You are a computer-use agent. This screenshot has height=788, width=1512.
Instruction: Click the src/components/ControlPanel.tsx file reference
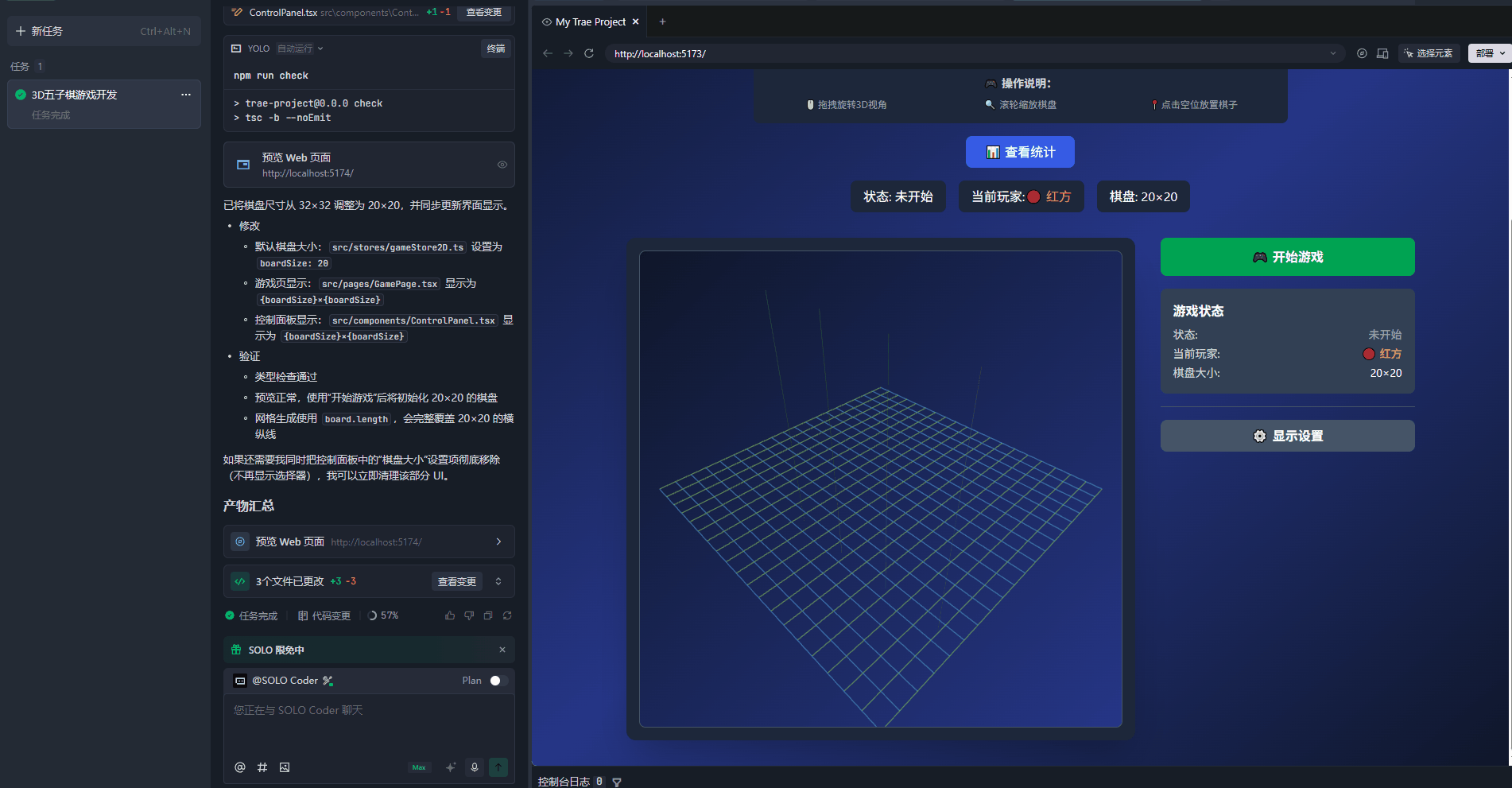click(413, 320)
